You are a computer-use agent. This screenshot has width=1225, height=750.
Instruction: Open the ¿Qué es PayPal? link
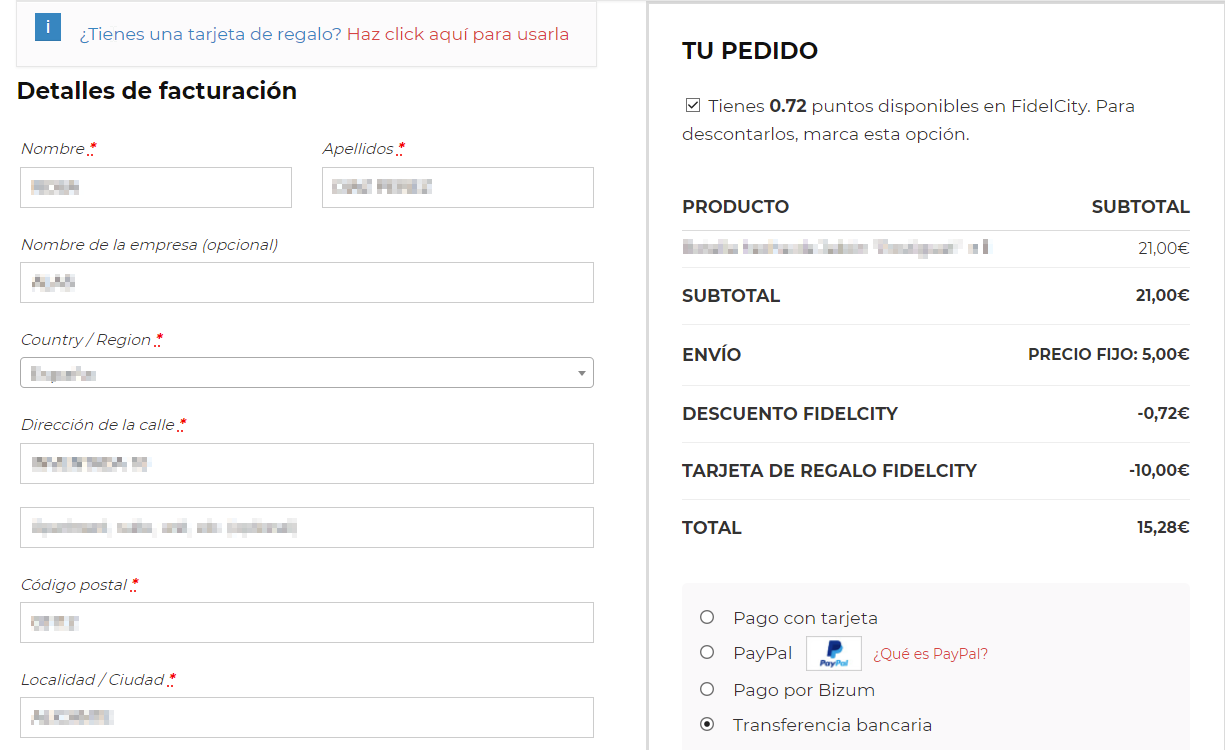click(930, 654)
